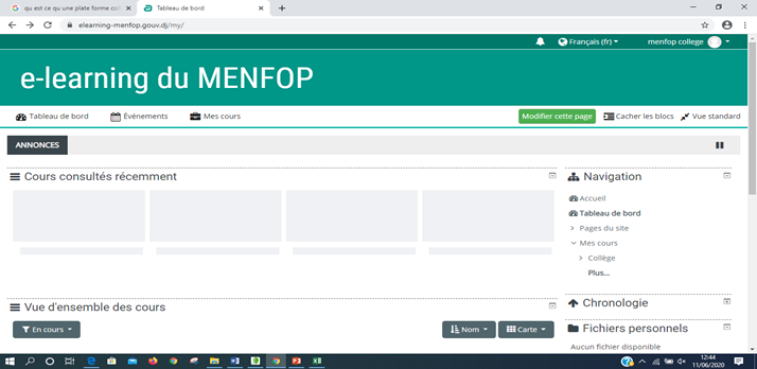
Task: Collapse the Fichiers personnels block
Action: coord(727,327)
